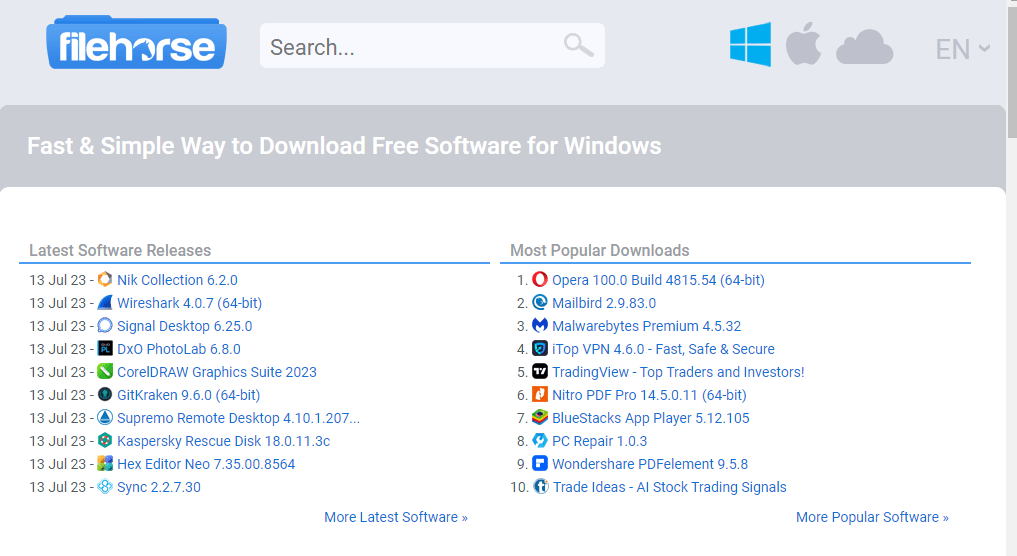Open TradingView Top Traders link
1017x556 pixels.
[678, 372]
